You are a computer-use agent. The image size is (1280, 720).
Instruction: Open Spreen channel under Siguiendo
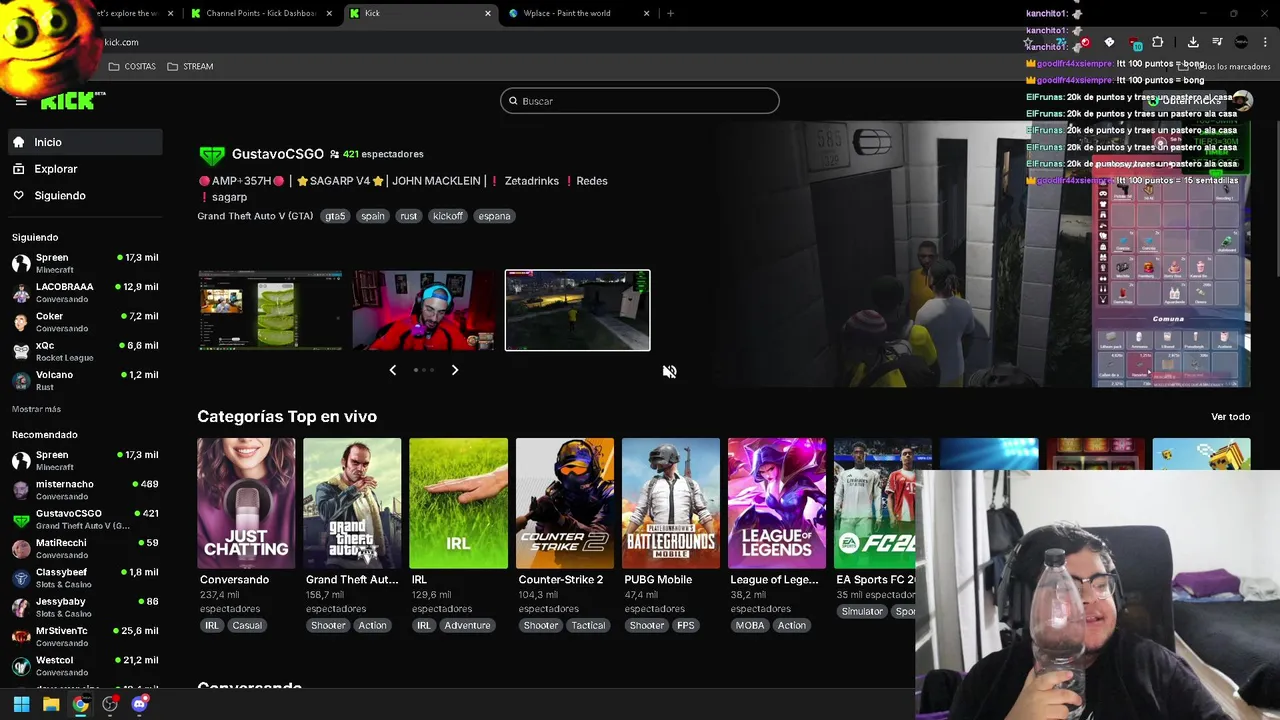(x=85, y=263)
